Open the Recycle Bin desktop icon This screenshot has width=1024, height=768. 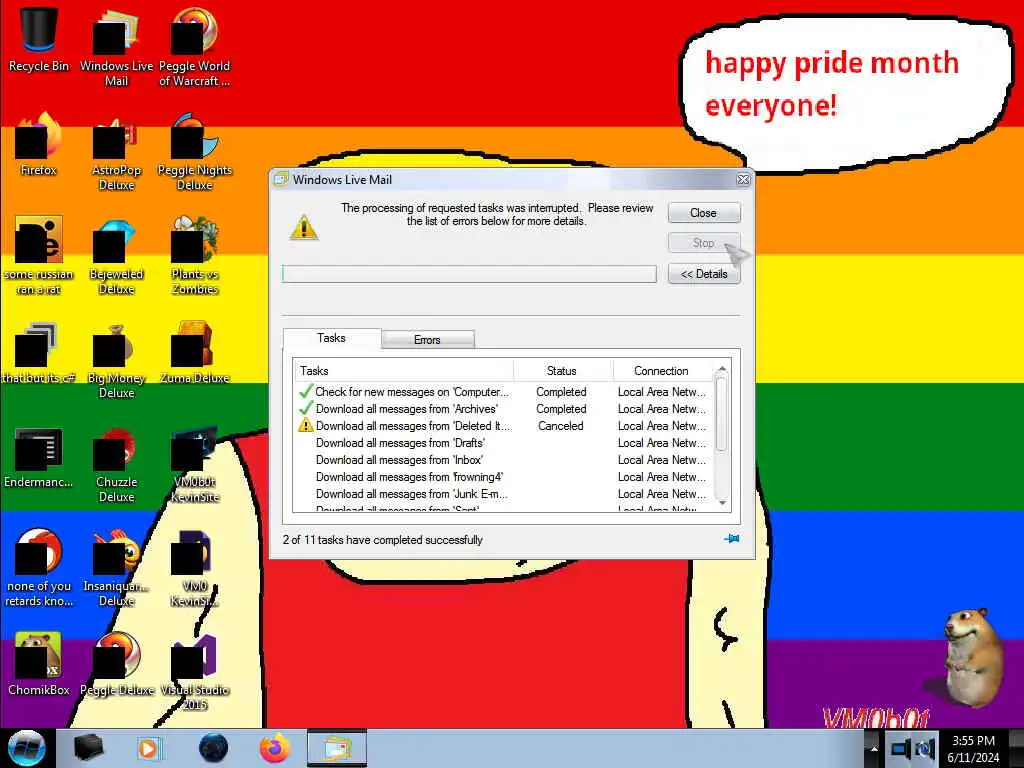[39, 39]
